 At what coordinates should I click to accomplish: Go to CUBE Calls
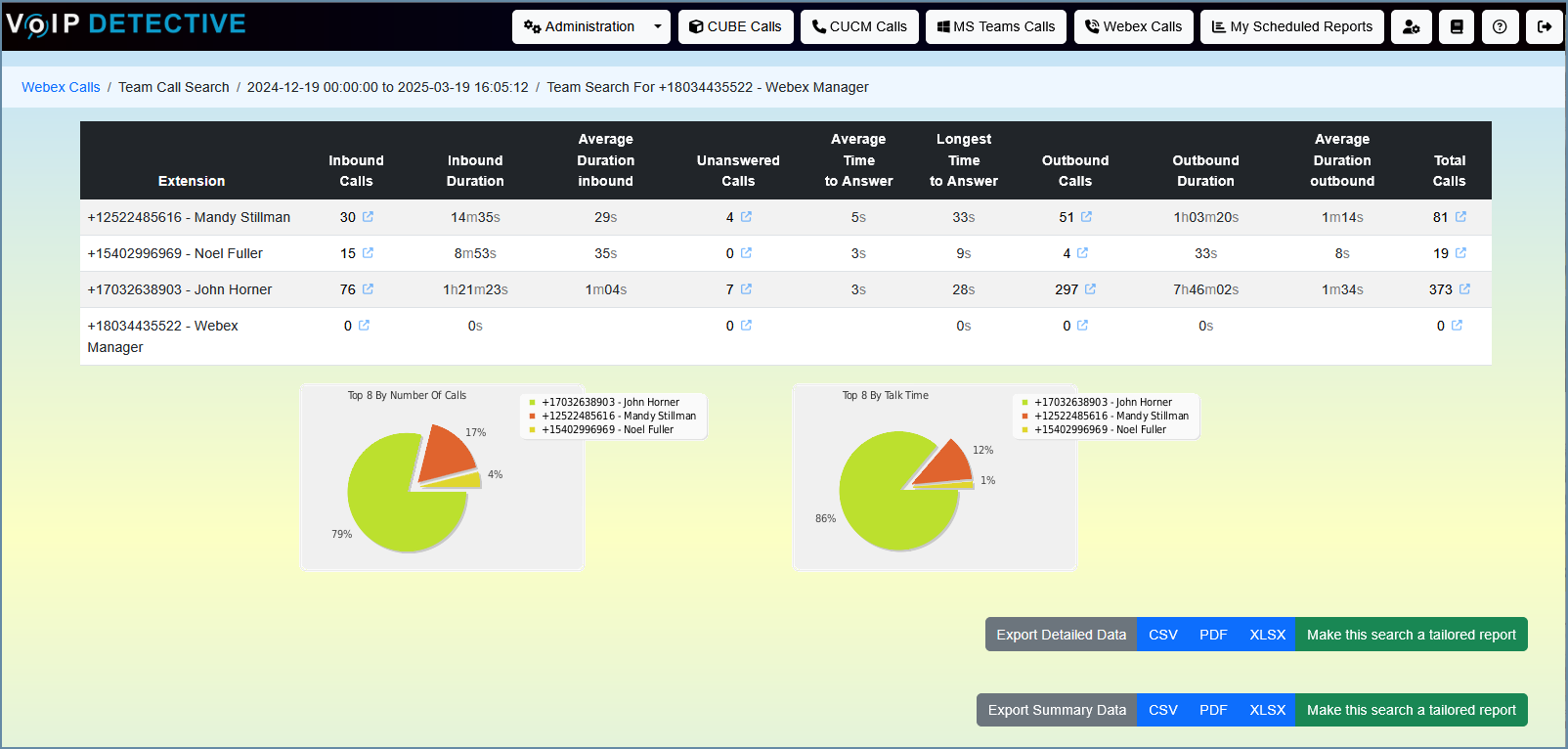coord(735,27)
